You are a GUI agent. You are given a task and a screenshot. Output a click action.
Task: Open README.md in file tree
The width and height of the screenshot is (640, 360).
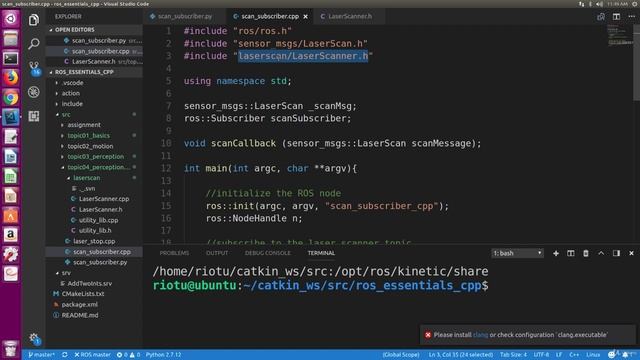(80, 315)
